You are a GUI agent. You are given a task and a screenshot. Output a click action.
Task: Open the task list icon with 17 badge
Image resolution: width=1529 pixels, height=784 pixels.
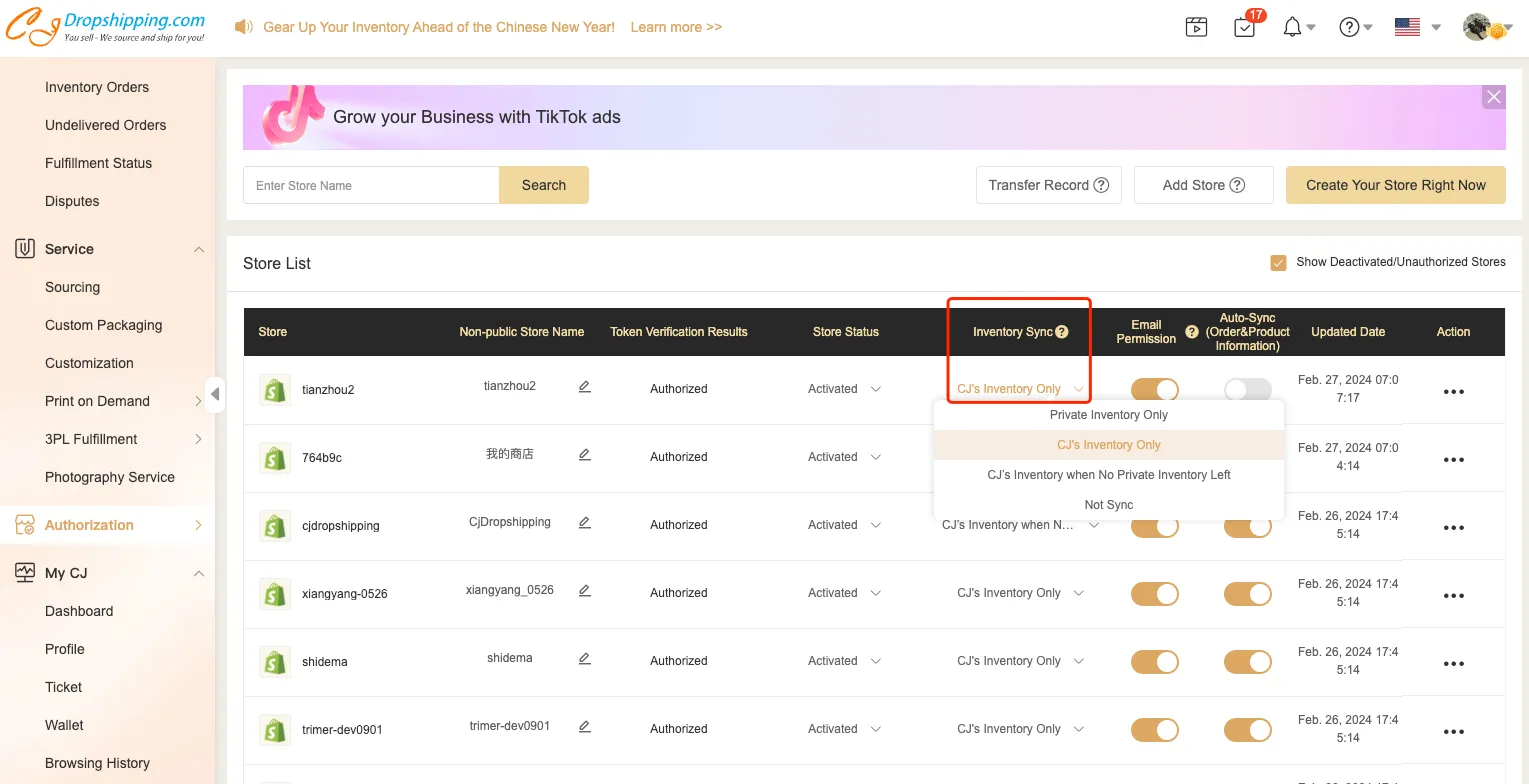point(1245,27)
